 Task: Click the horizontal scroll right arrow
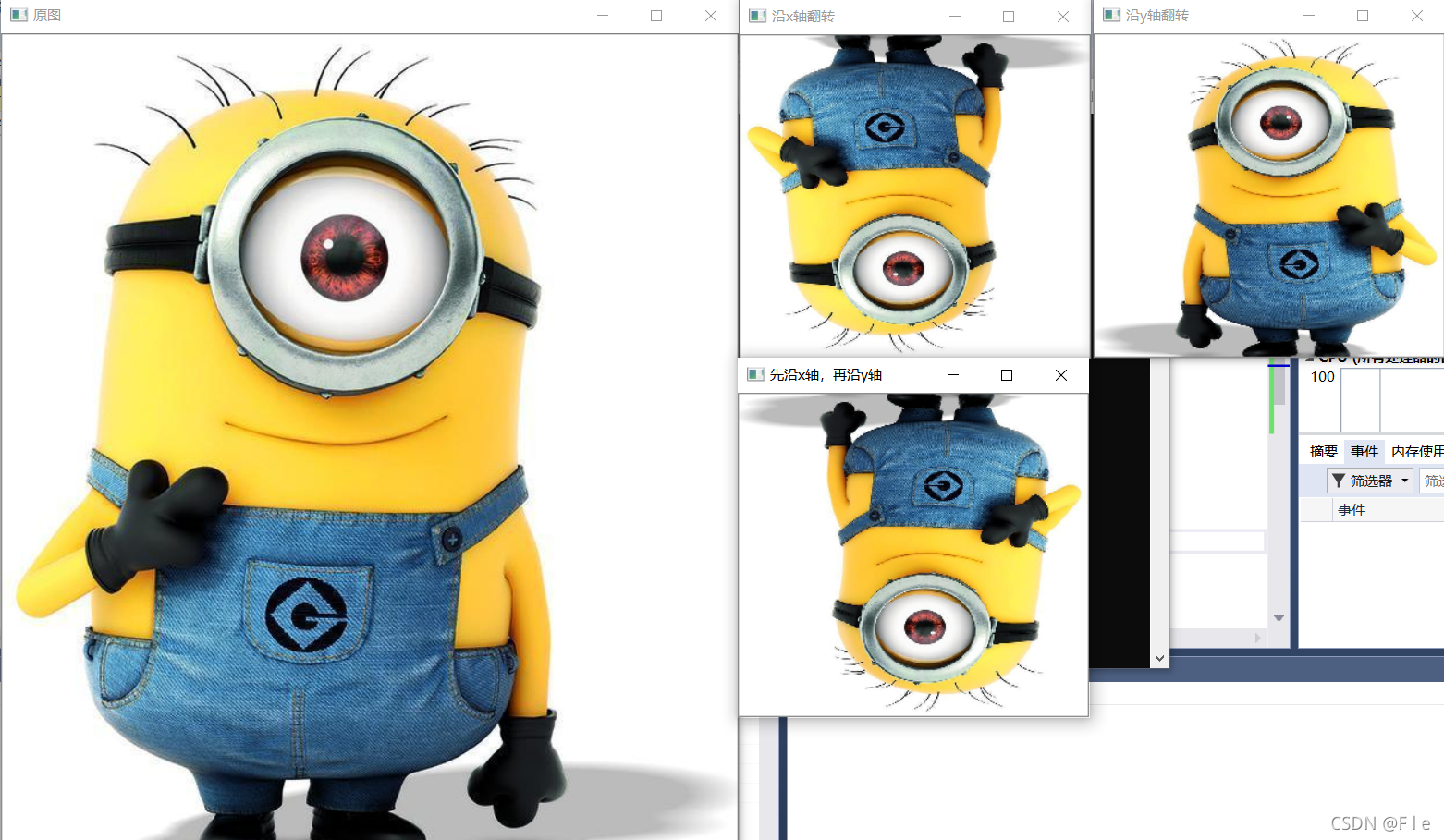pos(1258,638)
